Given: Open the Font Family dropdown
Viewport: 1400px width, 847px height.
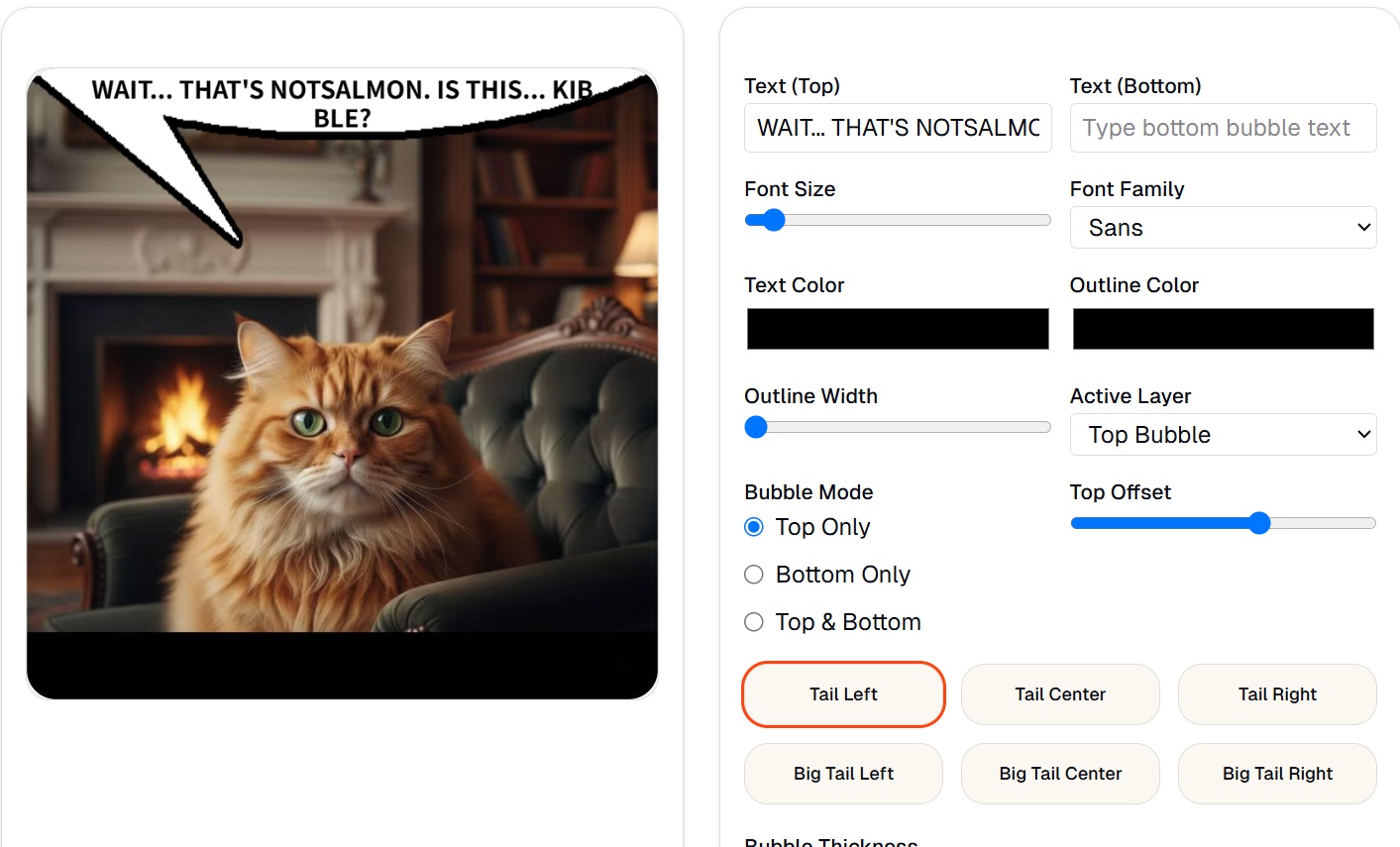Looking at the screenshot, I should click(x=1223, y=228).
